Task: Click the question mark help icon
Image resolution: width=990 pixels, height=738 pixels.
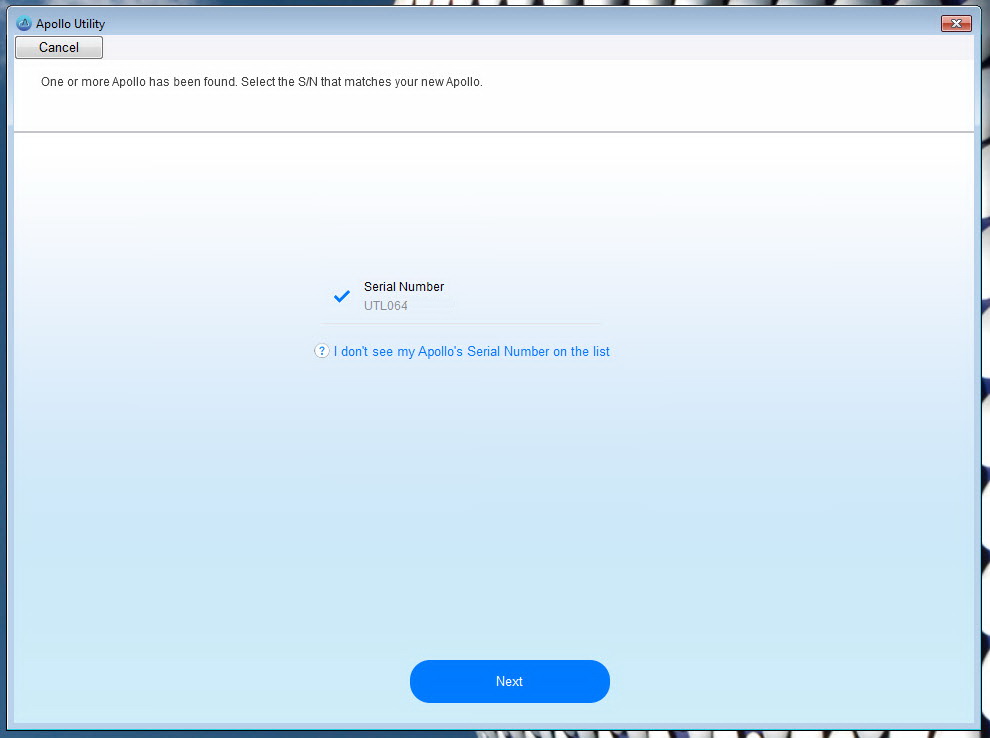Action: [x=321, y=350]
